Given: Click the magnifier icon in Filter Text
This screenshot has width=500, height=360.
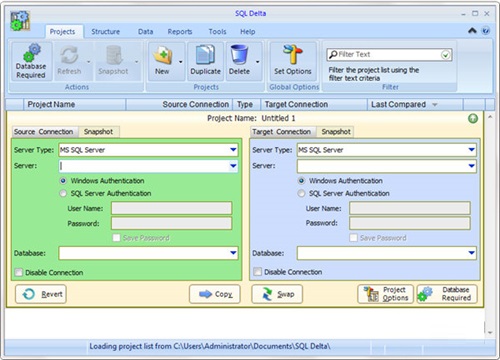Looking at the screenshot, I should (x=333, y=55).
